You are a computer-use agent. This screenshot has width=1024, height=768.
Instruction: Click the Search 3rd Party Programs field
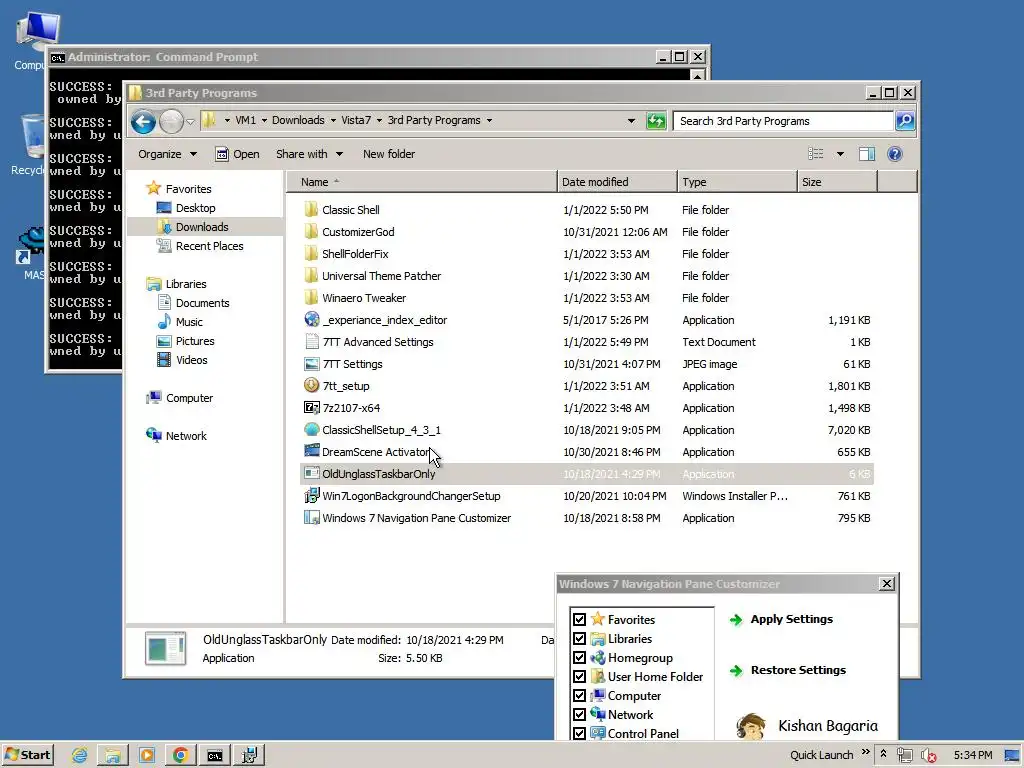(x=782, y=121)
